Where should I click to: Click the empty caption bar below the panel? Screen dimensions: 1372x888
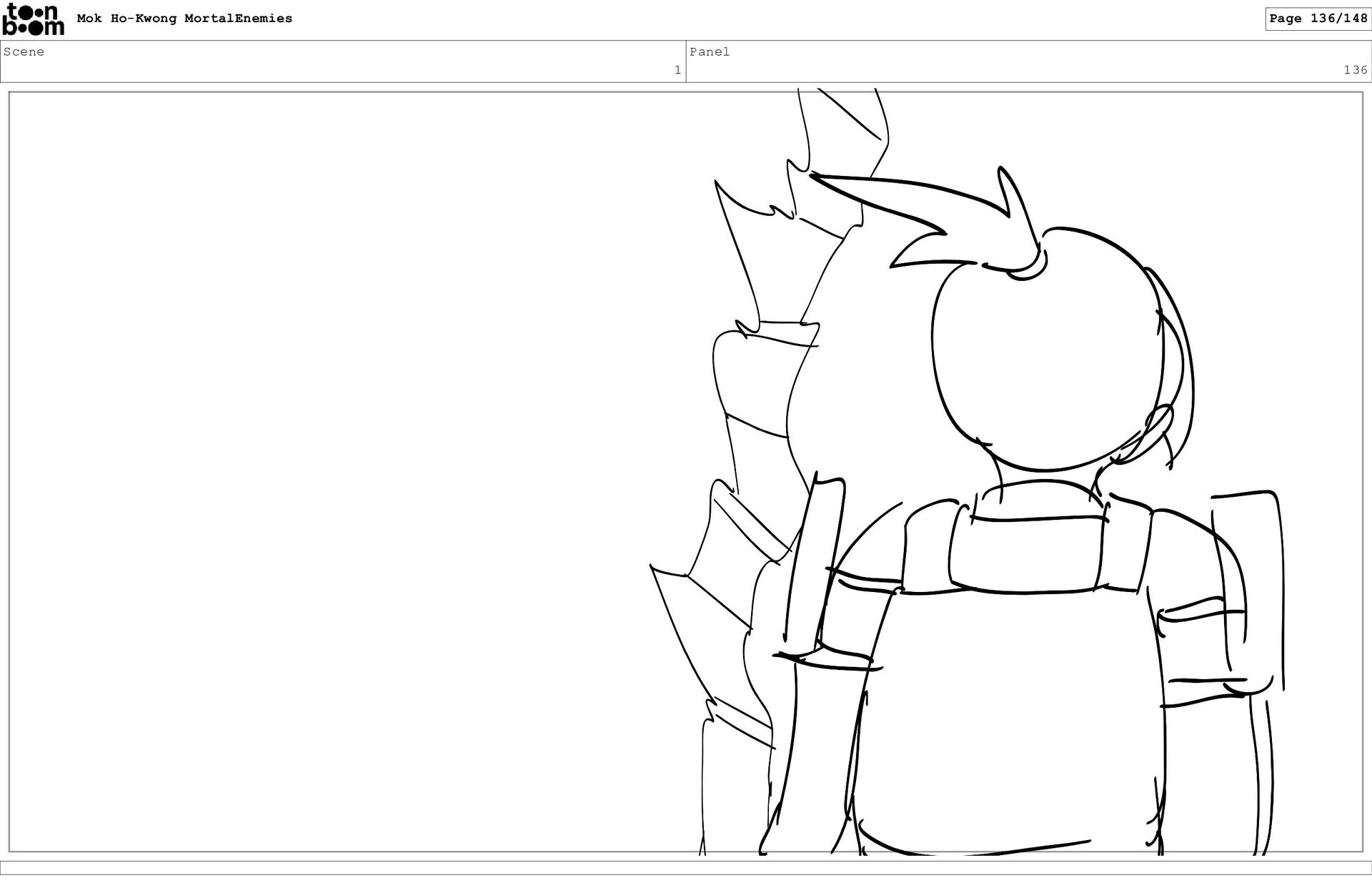point(686,868)
